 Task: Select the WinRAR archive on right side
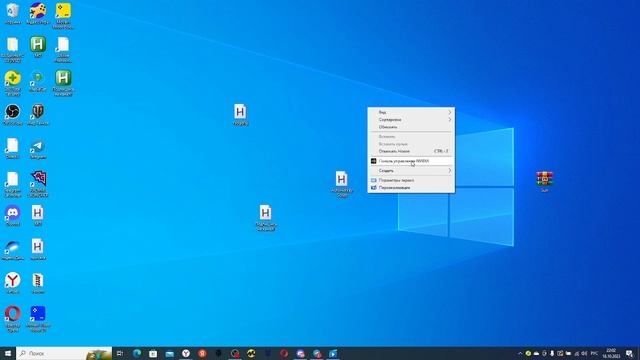[544, 181]
